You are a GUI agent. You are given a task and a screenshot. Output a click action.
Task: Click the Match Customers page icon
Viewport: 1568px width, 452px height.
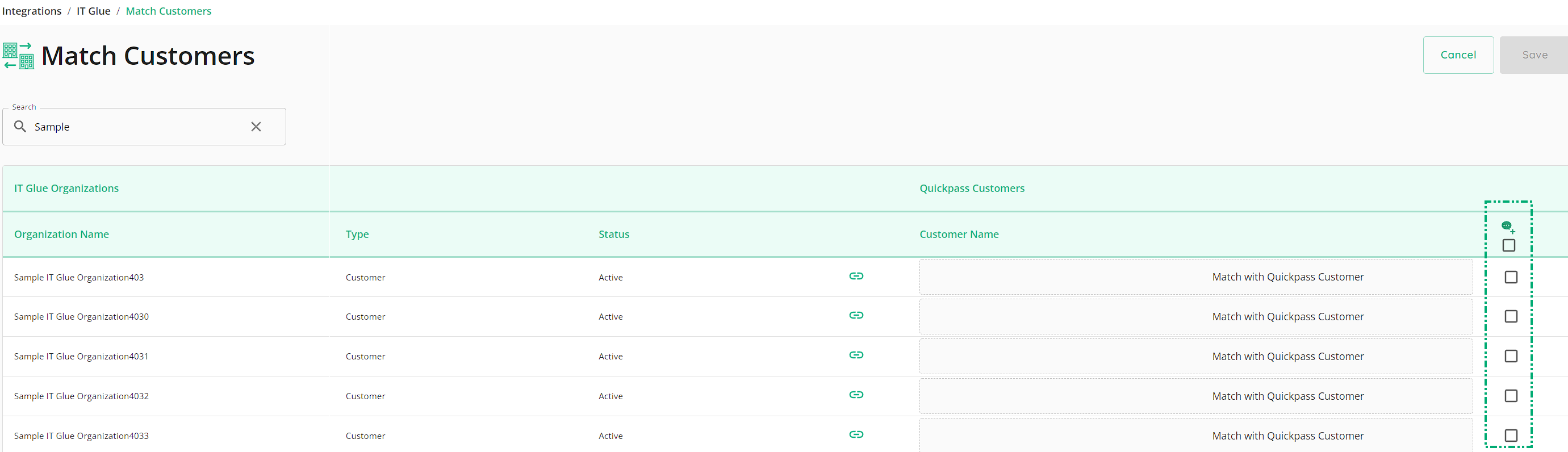tap(18, 56)
